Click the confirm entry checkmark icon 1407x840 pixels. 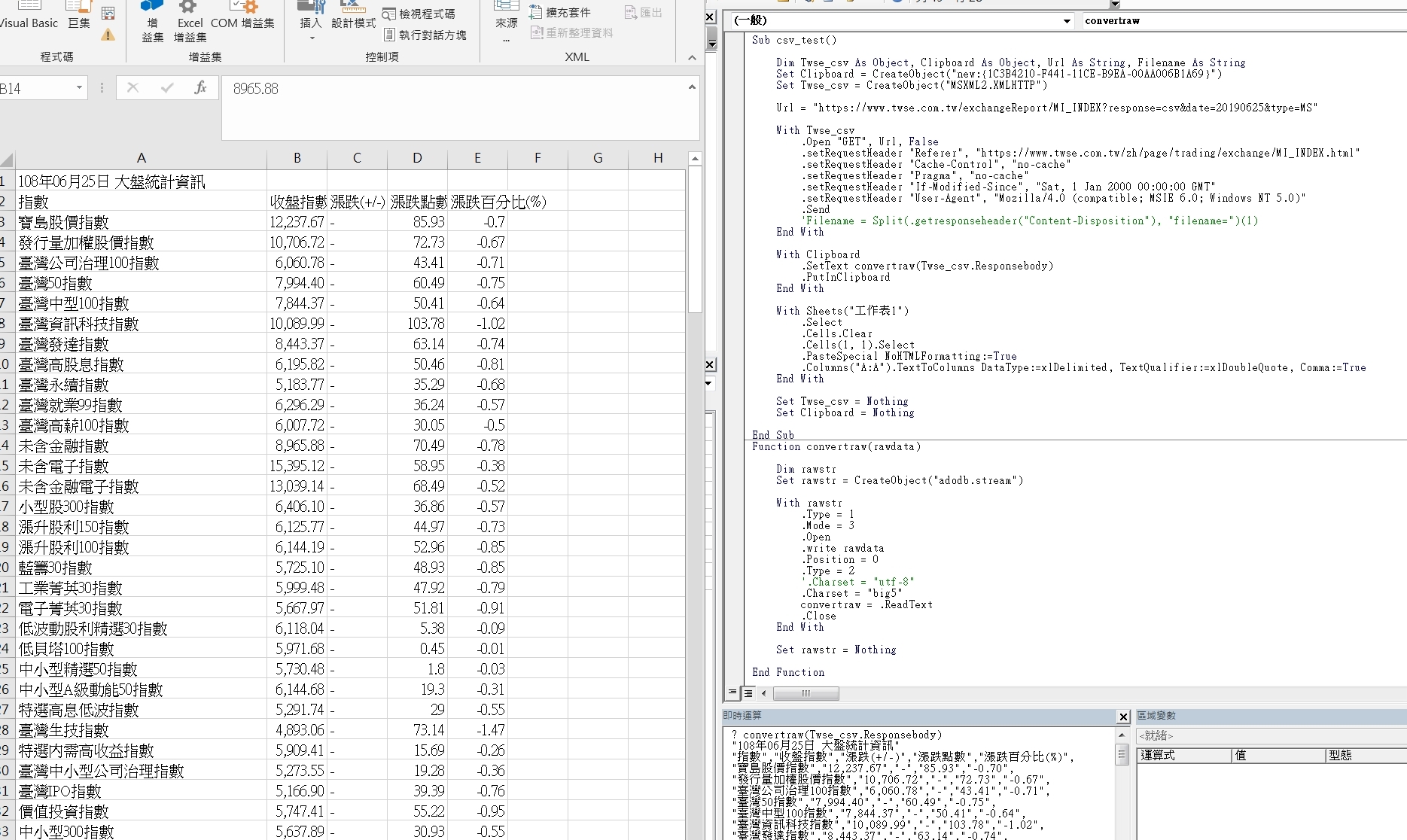tap(167, 88)
